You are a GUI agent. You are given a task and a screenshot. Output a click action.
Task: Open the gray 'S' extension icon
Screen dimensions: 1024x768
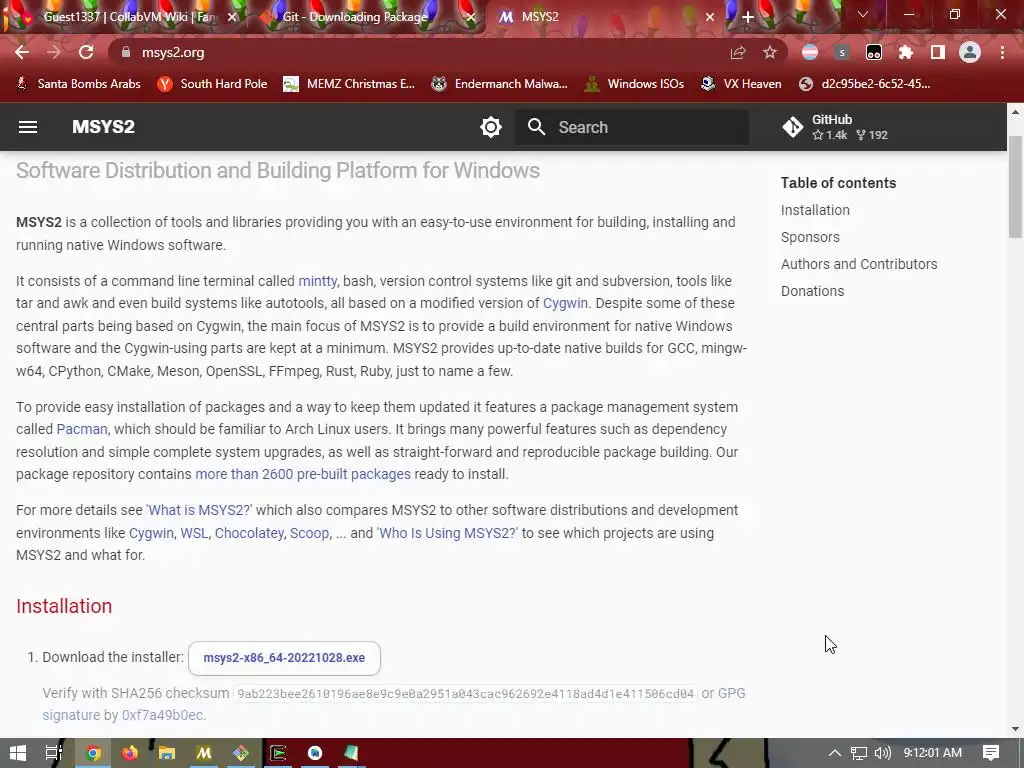(x=842, y=52)
